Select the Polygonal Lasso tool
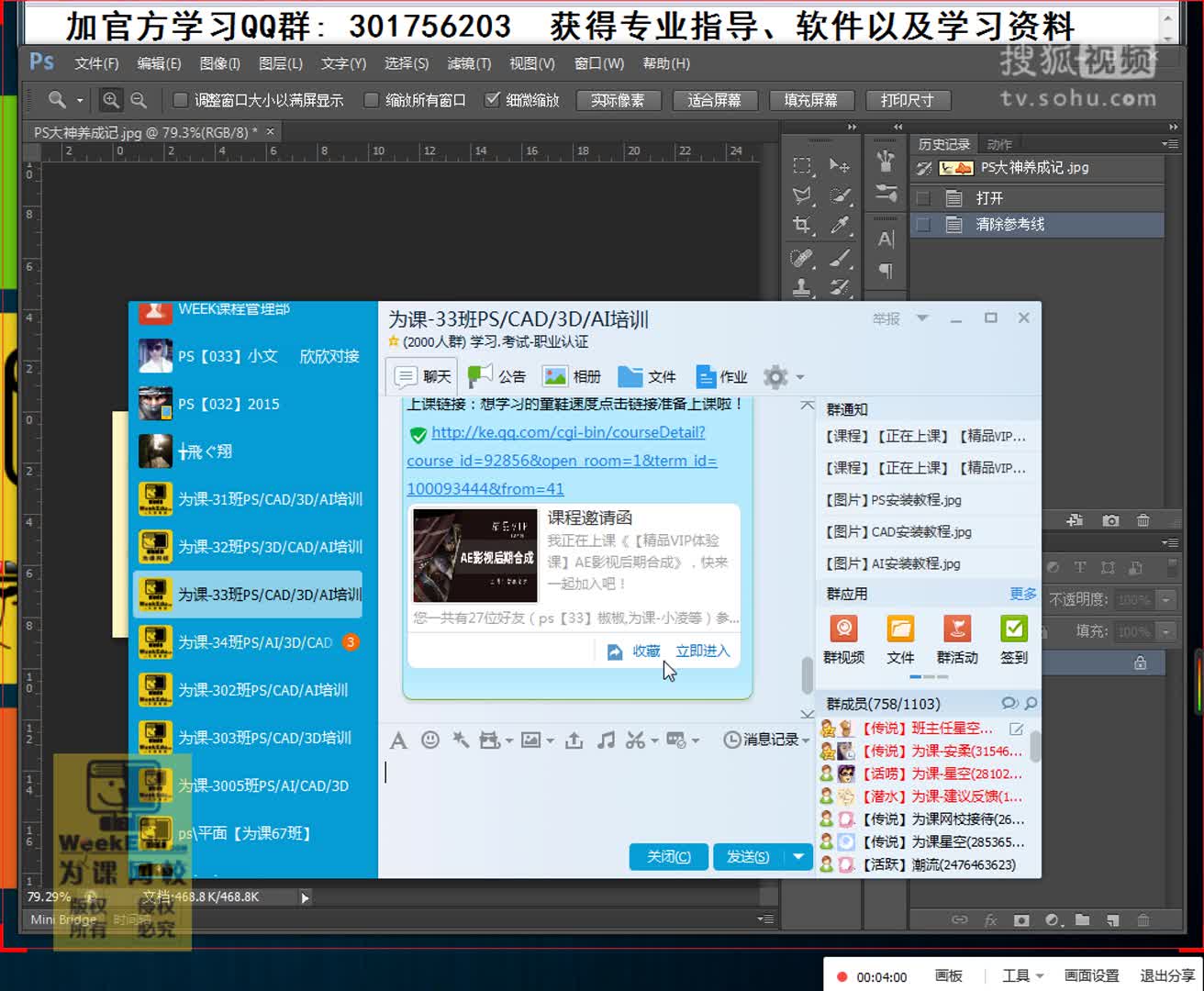 pos(802,195)
